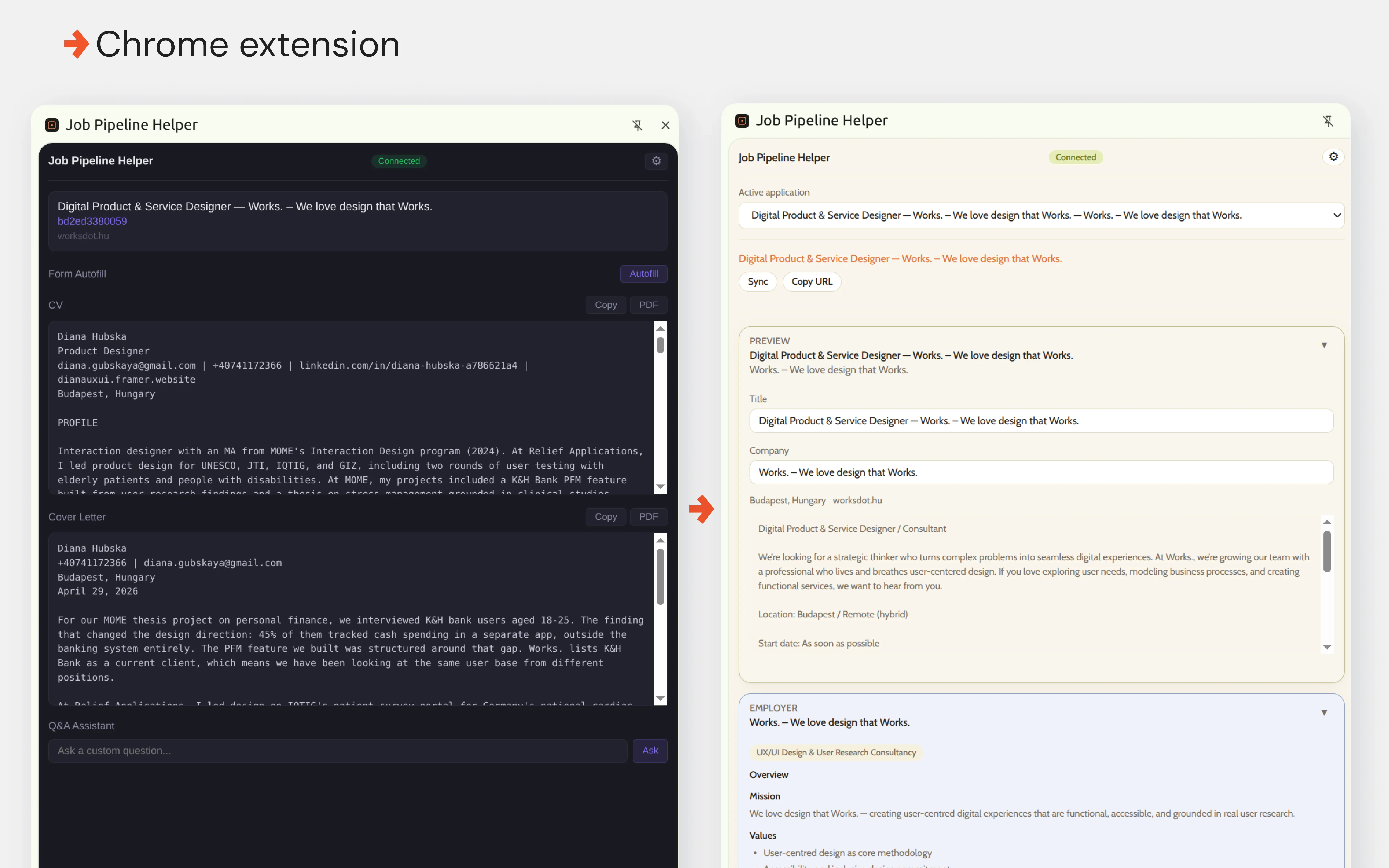The height and width of the screenshot is (868, 1389).
Task: Click the 'Form Autofill' label
Action: pos(77,274)
